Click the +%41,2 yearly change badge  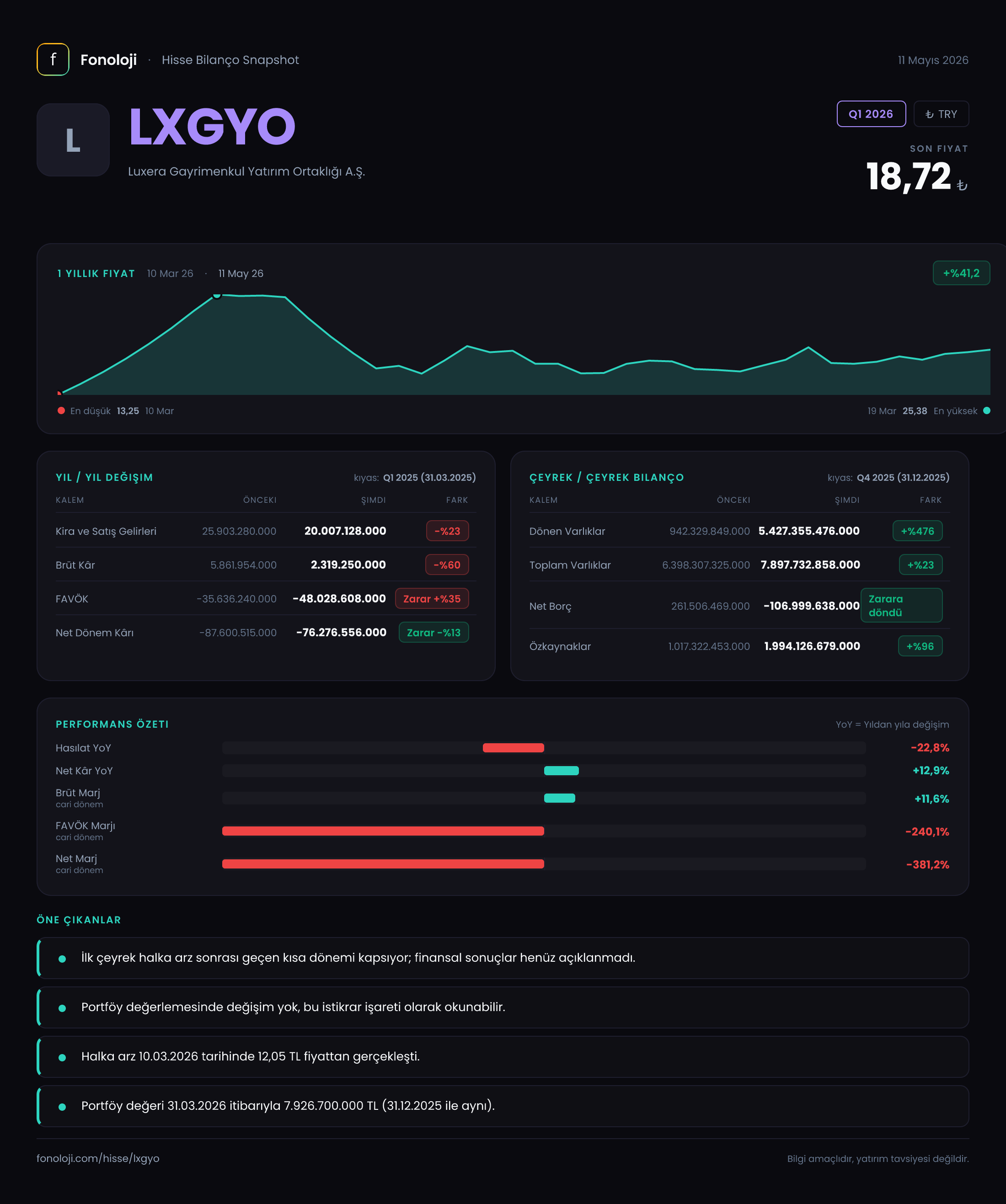pos(961,273)
